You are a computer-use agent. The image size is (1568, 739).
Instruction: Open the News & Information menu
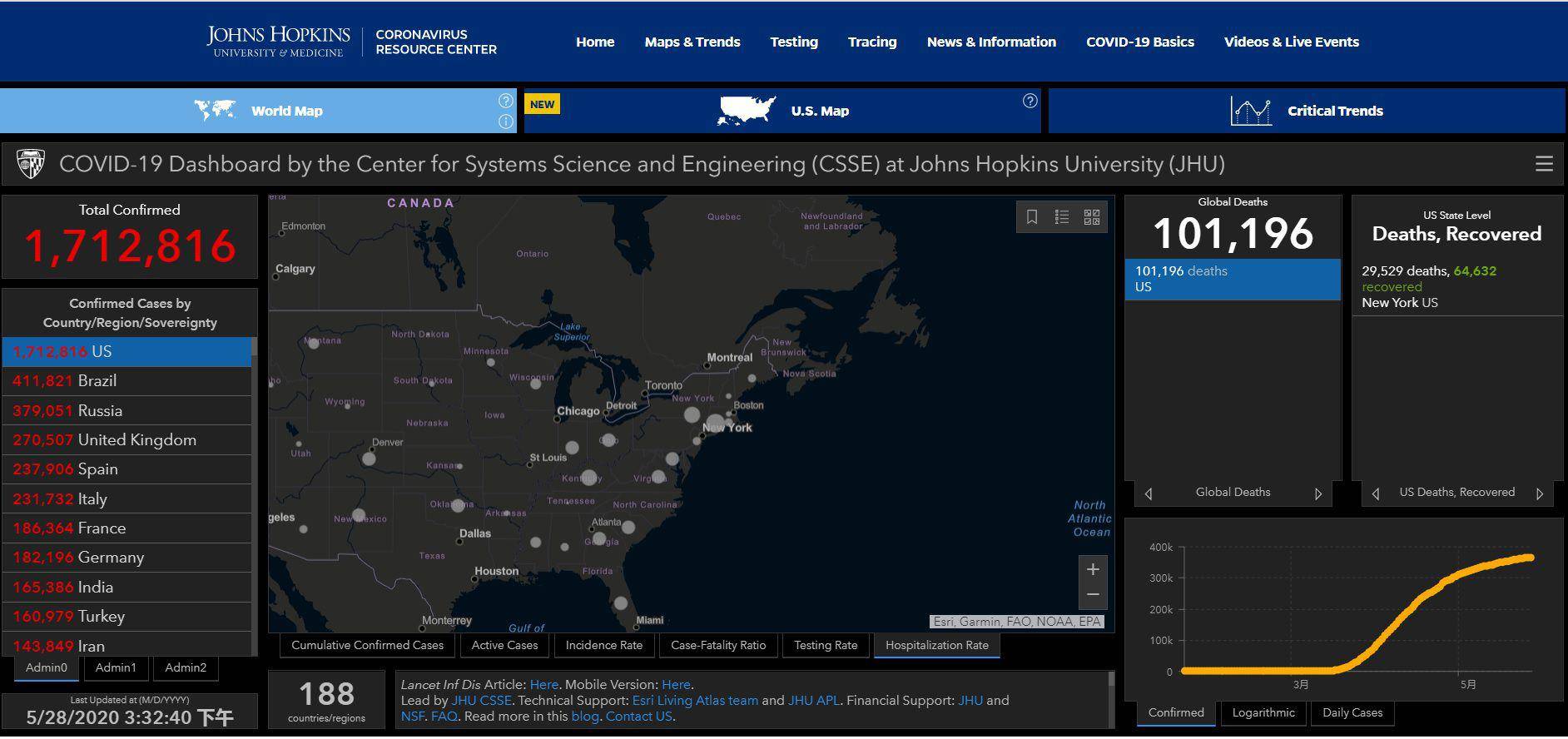tap(991, 42)
